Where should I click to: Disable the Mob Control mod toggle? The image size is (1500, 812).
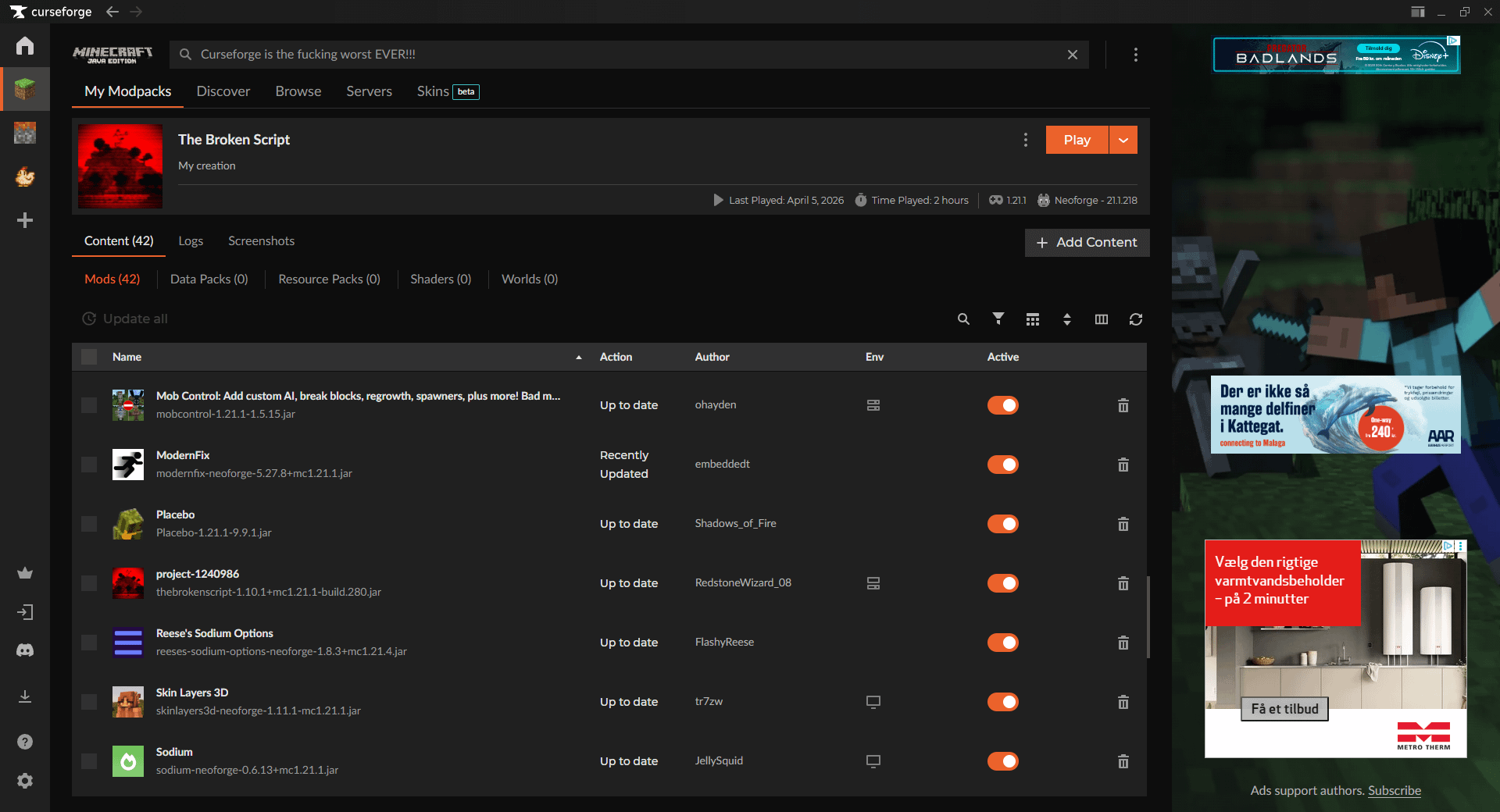1003,405
